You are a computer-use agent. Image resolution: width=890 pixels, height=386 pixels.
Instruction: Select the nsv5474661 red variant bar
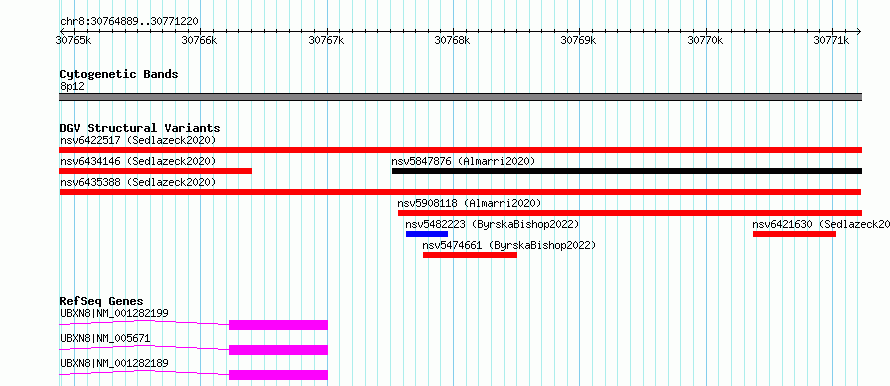[x=470, y=255]
